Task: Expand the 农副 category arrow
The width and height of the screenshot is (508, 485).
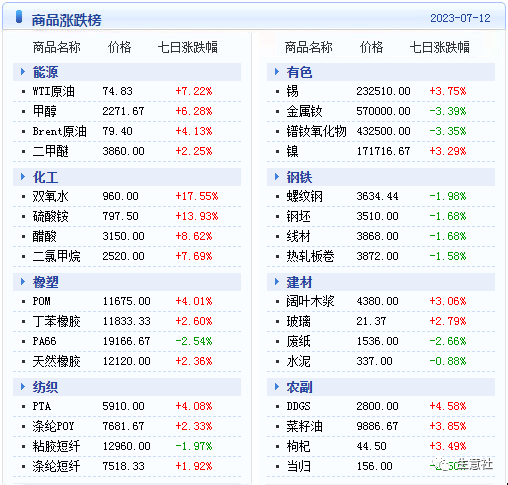Action: pyautogui.click(x=277, y=387)
